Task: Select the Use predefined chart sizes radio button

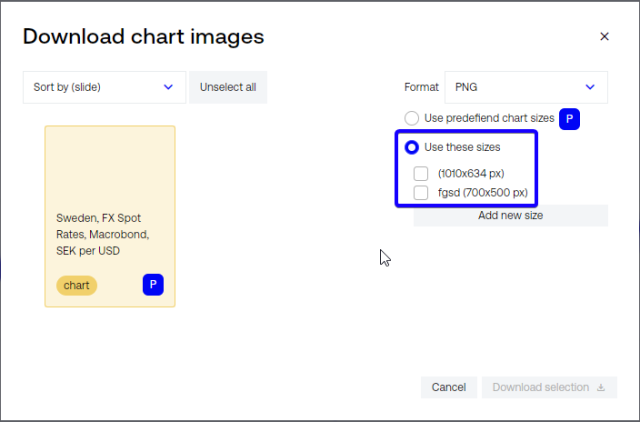Action: point(411,118)
